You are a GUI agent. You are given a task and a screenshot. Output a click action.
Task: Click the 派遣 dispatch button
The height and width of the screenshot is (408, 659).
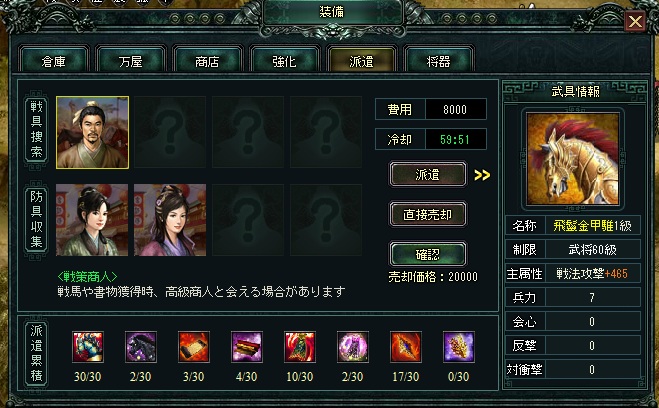(x=427, y=174)
